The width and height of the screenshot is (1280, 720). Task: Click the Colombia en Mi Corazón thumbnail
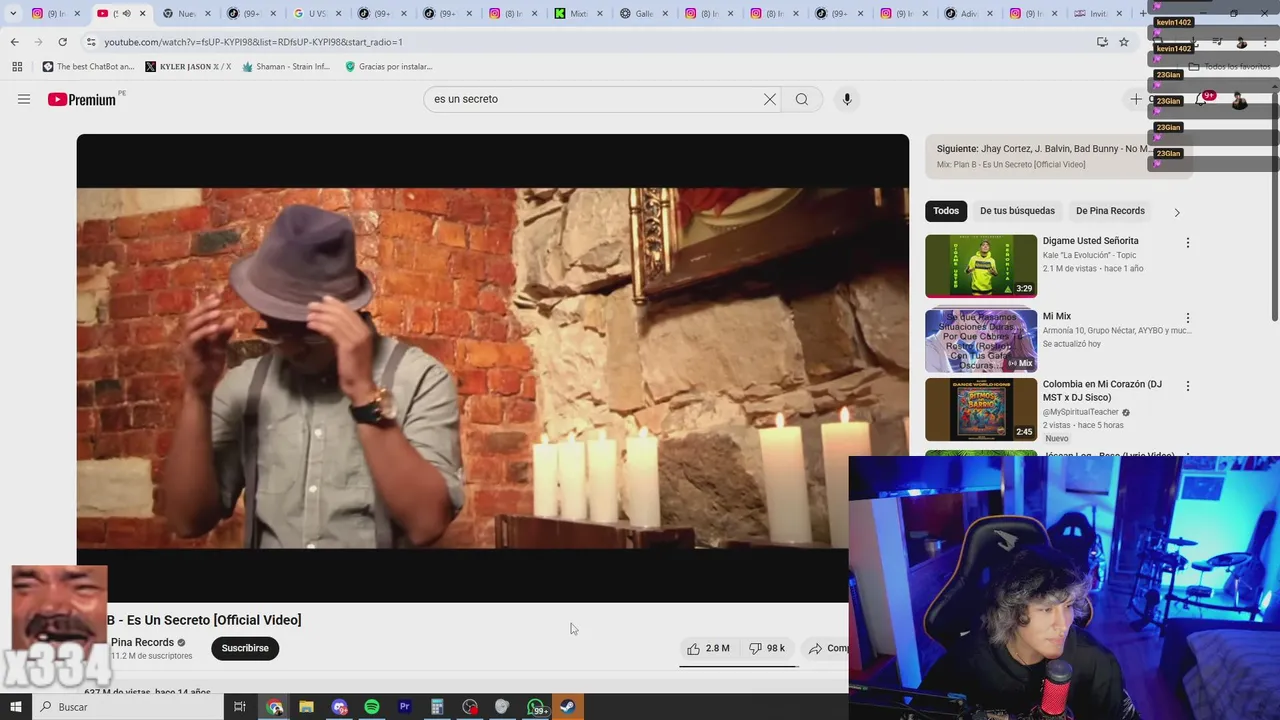coord(981,409)
